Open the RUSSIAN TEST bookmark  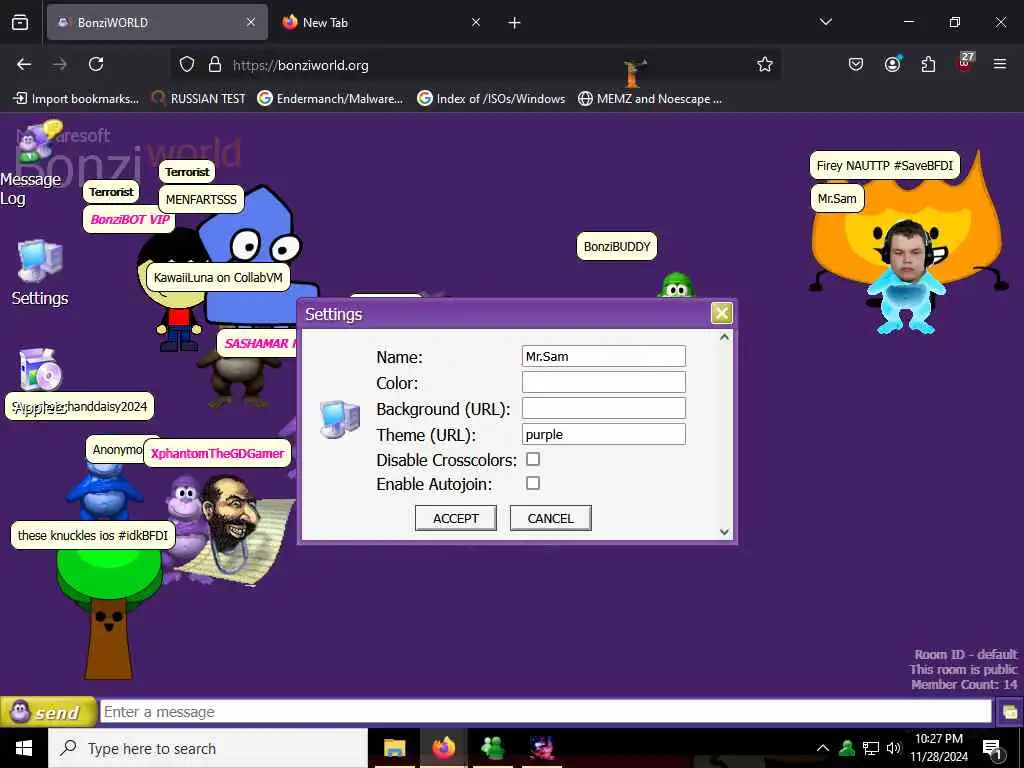[198, 99]
